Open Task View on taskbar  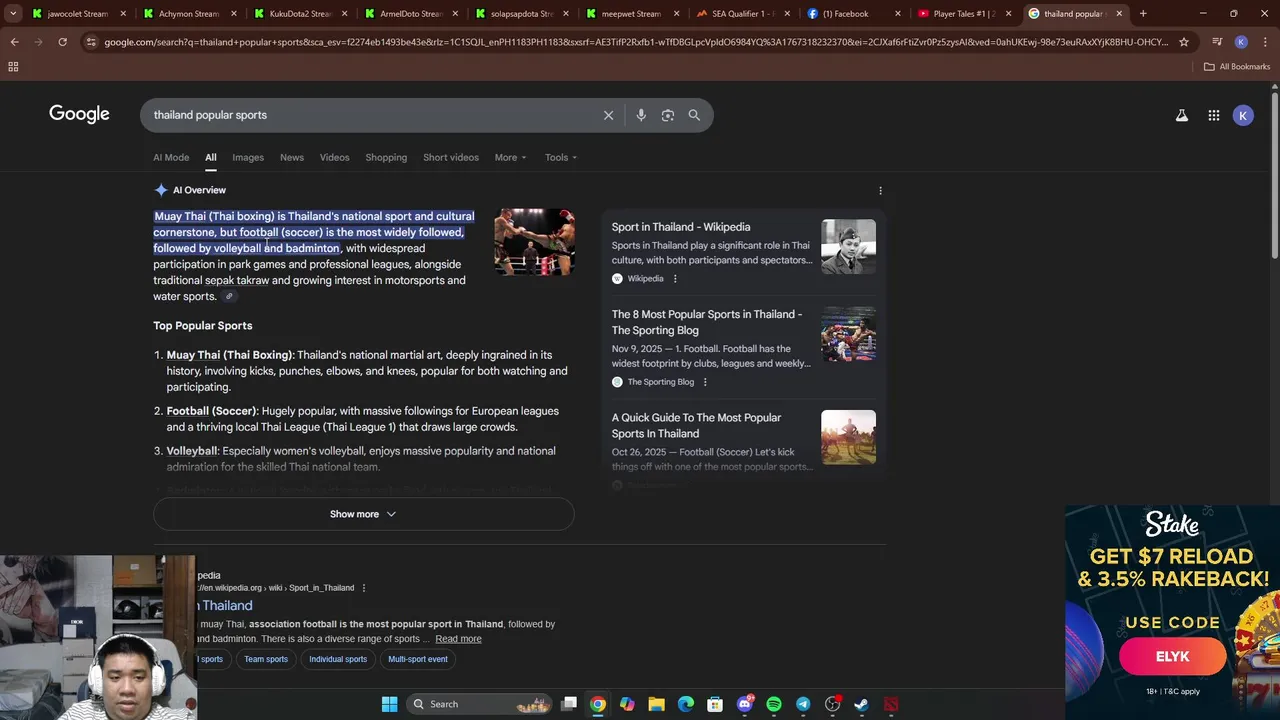point(569,704)
